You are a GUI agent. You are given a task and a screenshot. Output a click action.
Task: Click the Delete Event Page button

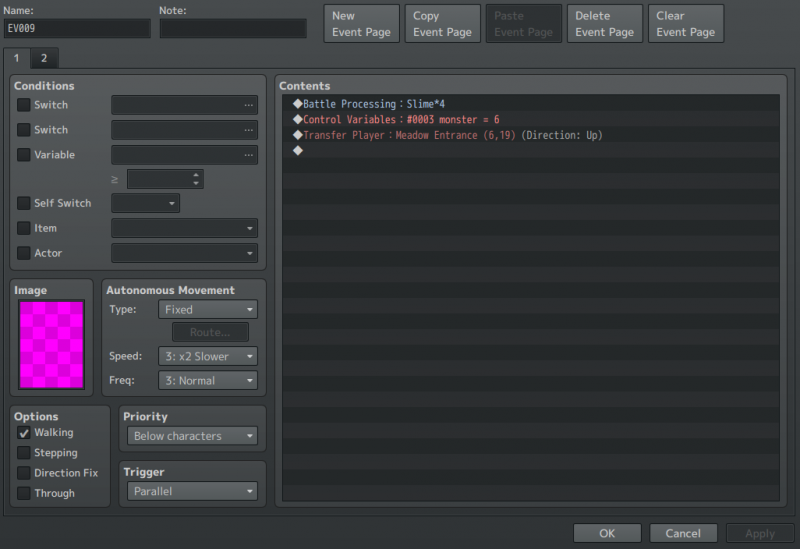pyautogui.click(x=605, y=23)
